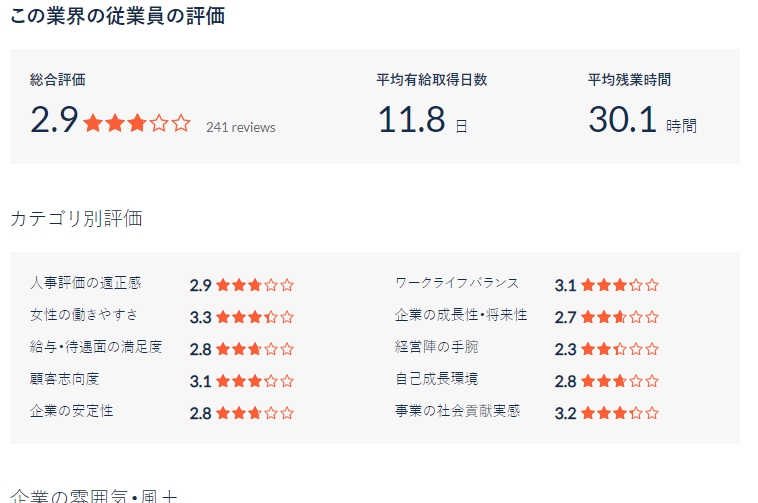Click the 事業の社会貢献実感 stars

(620, 413)
